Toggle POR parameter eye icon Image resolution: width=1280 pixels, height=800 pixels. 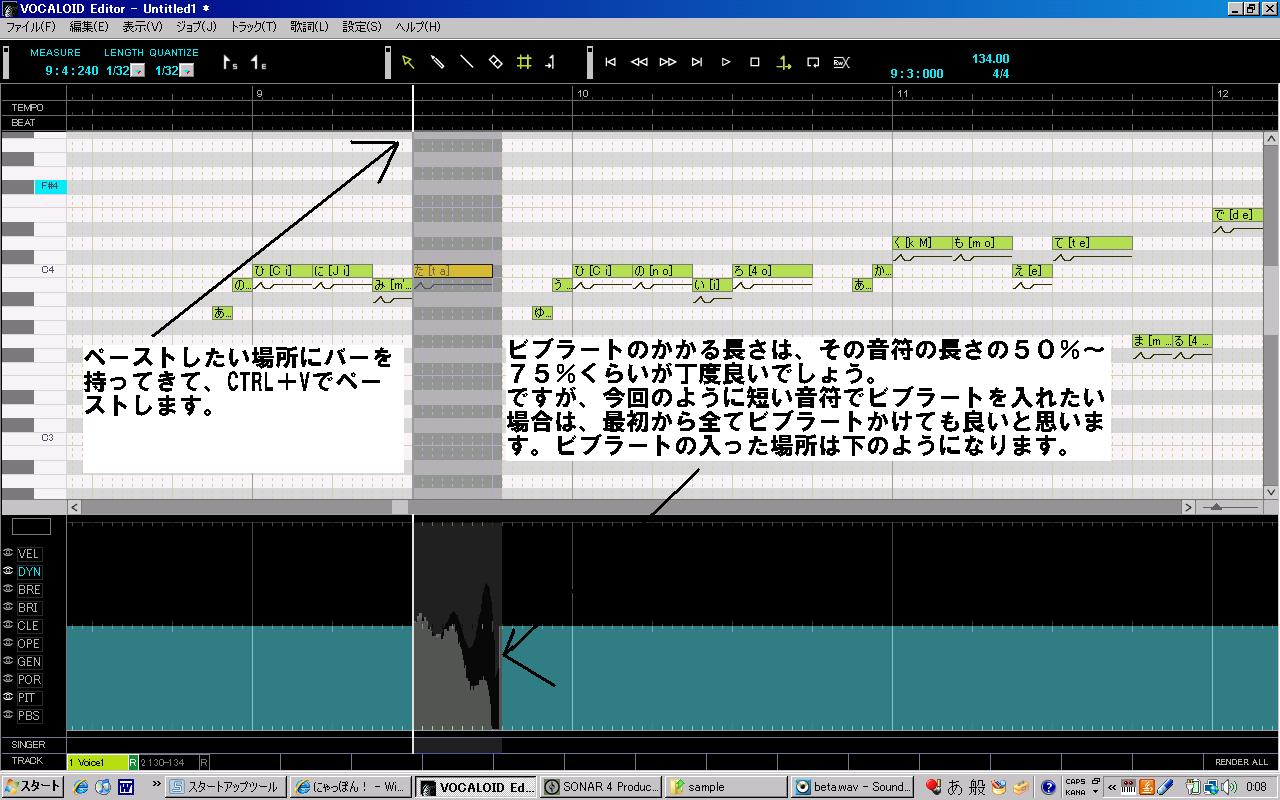point(8,679)
